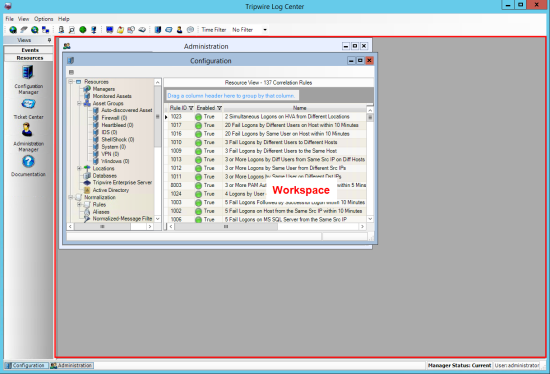Expand the Rules tree node
The height and width of the screenshot is (374, 550).
point(80,205)
